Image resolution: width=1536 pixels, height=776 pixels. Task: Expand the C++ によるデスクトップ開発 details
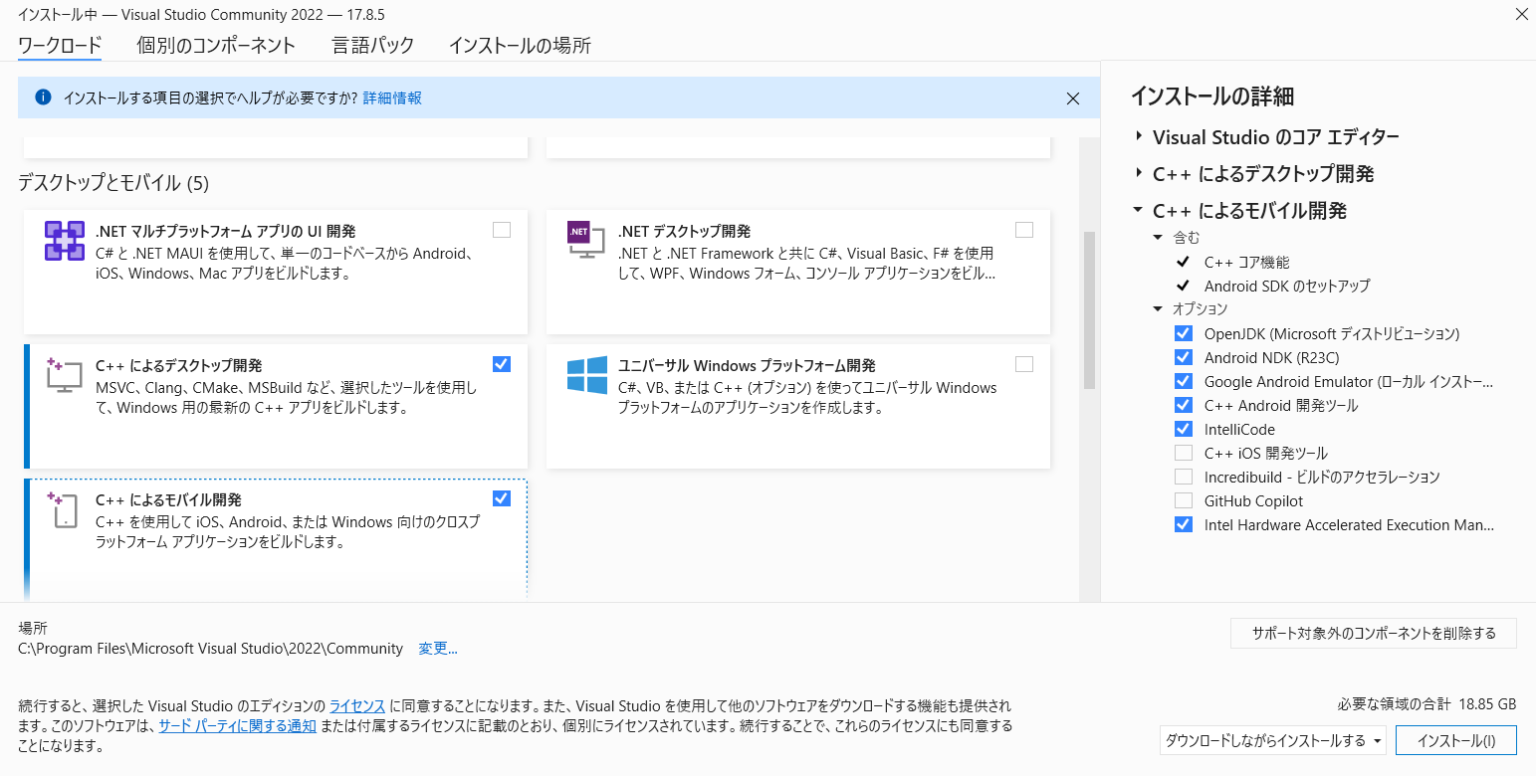coord(1139,173)
